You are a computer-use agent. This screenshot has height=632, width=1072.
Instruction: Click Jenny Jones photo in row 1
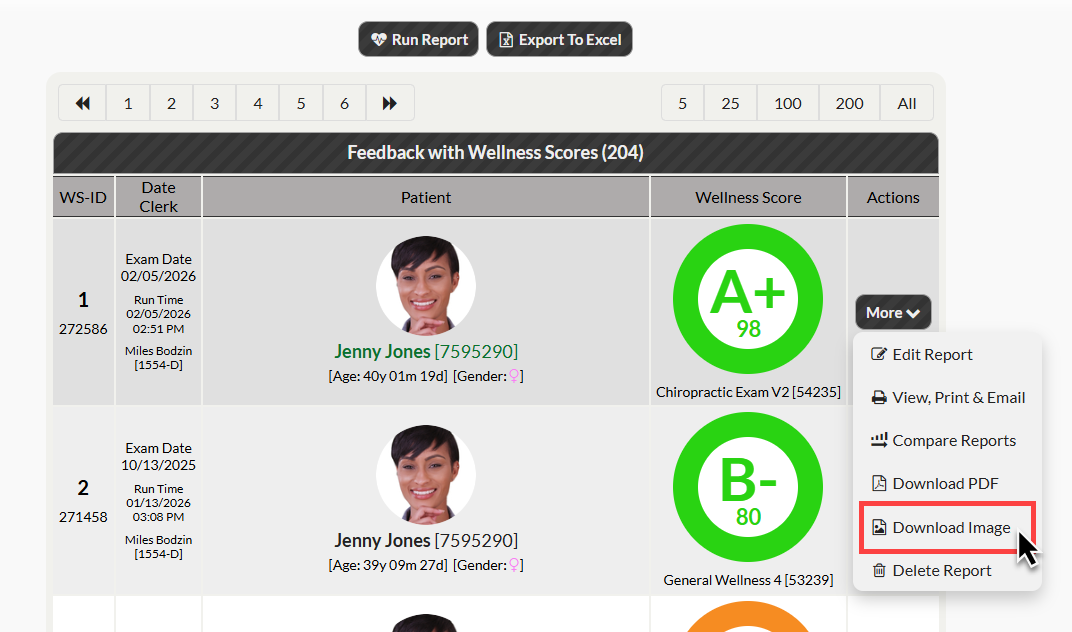pos(426,285)
